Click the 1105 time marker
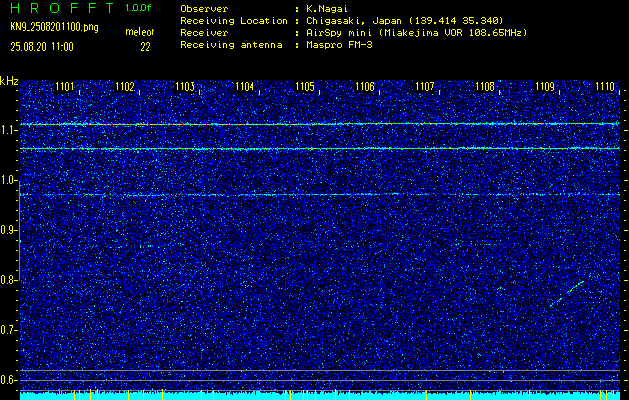629x400 pixels. point(304,86)
